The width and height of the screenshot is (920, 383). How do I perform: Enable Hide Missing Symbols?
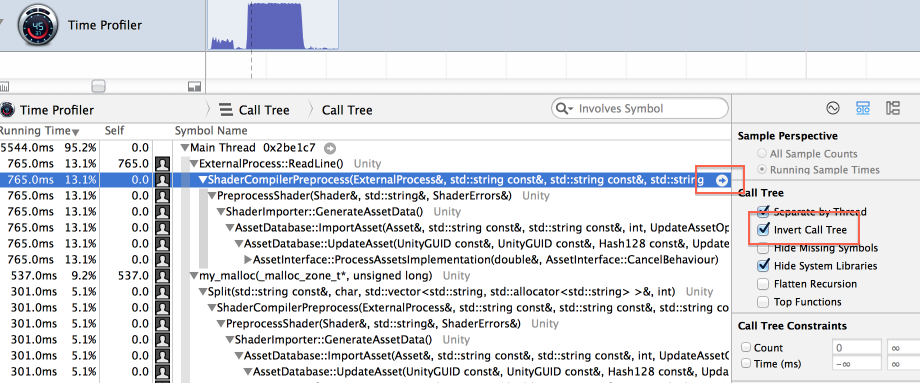point(763,248)
